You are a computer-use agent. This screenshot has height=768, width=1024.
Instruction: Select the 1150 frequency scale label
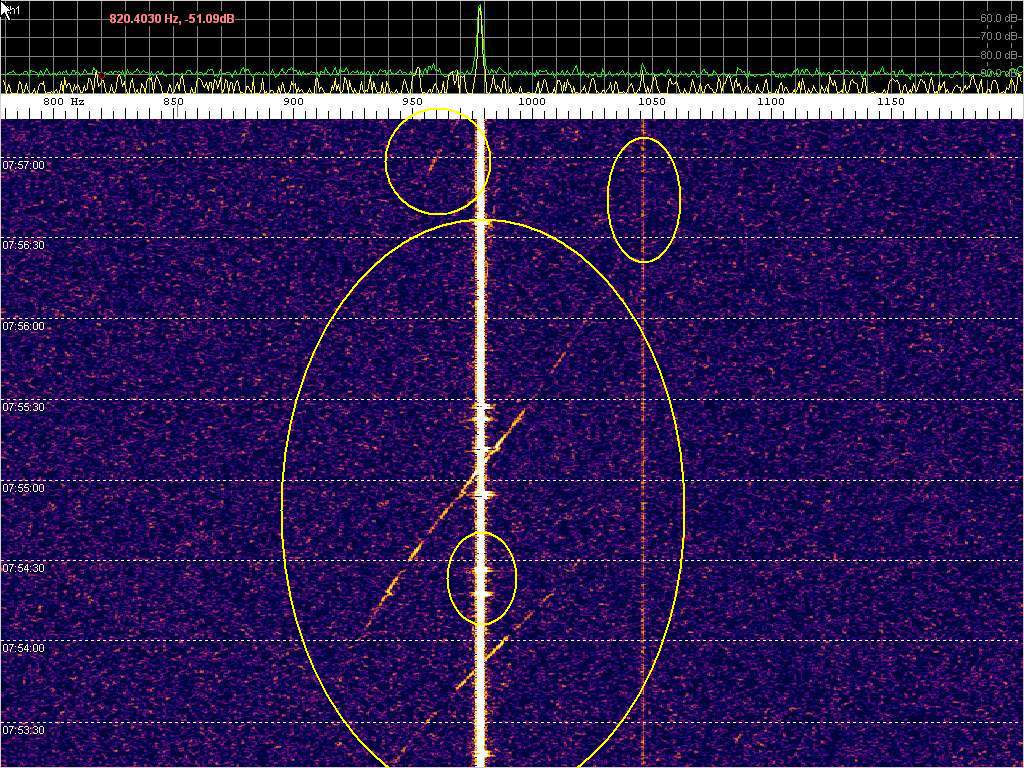coord(890,102)
